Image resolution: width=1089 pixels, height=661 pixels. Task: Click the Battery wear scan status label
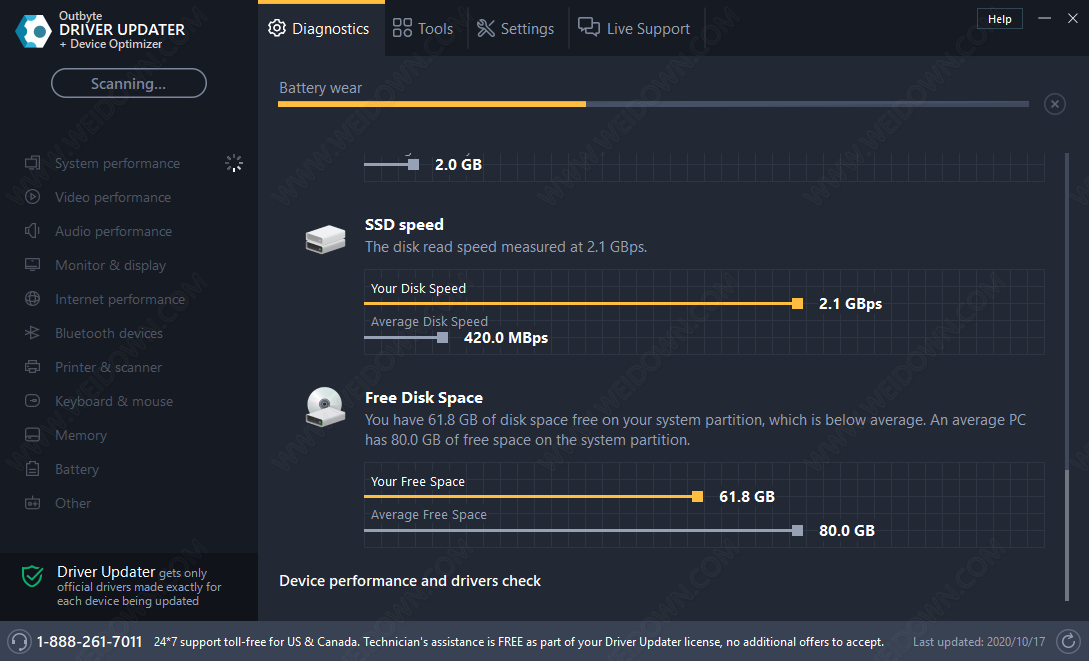pyautogui.click(x=320, y=88)
